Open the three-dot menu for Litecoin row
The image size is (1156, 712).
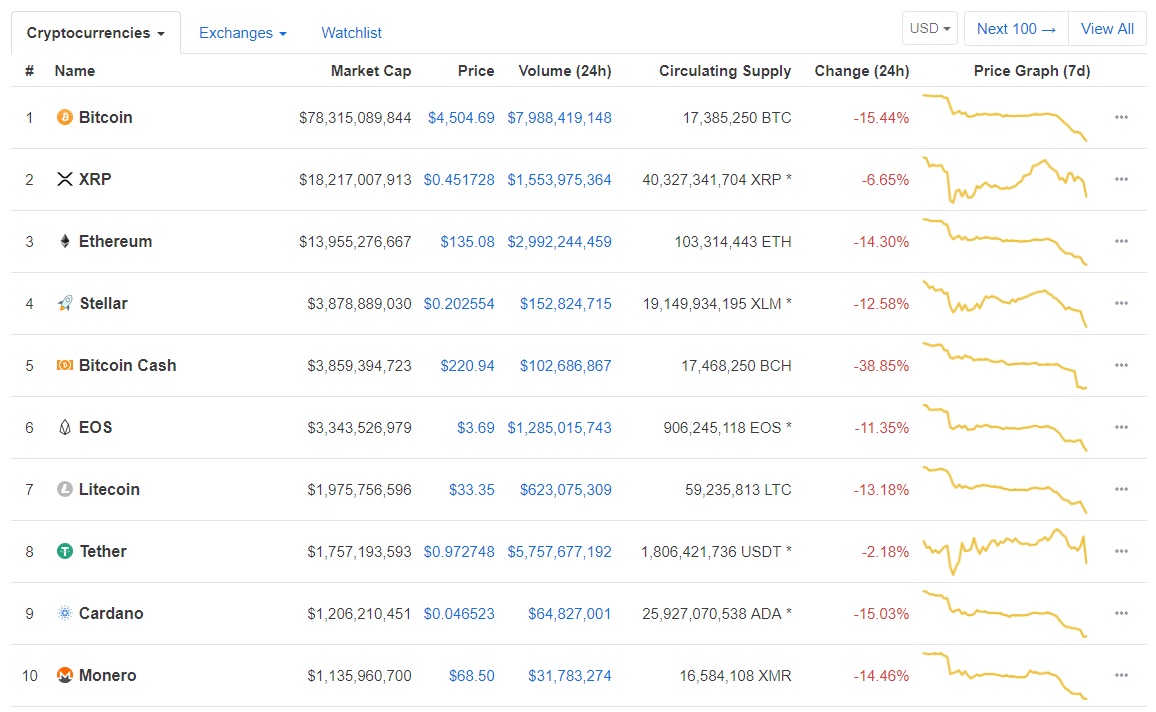click(1121, 490)
